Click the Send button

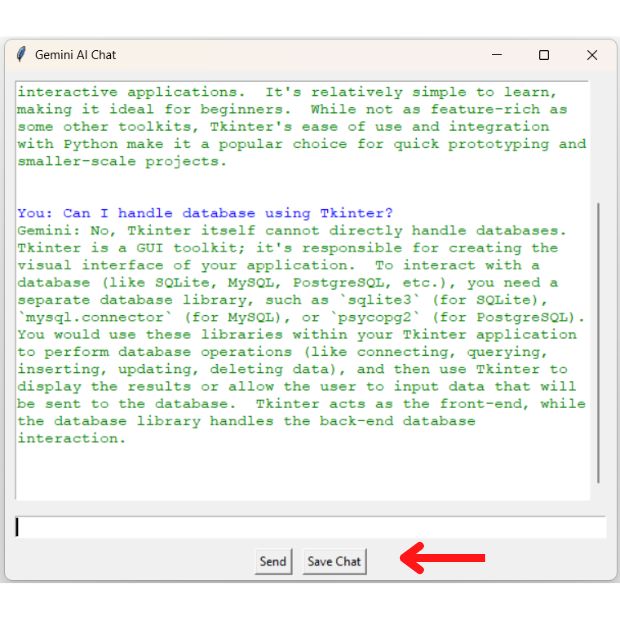tap(273, 561)
